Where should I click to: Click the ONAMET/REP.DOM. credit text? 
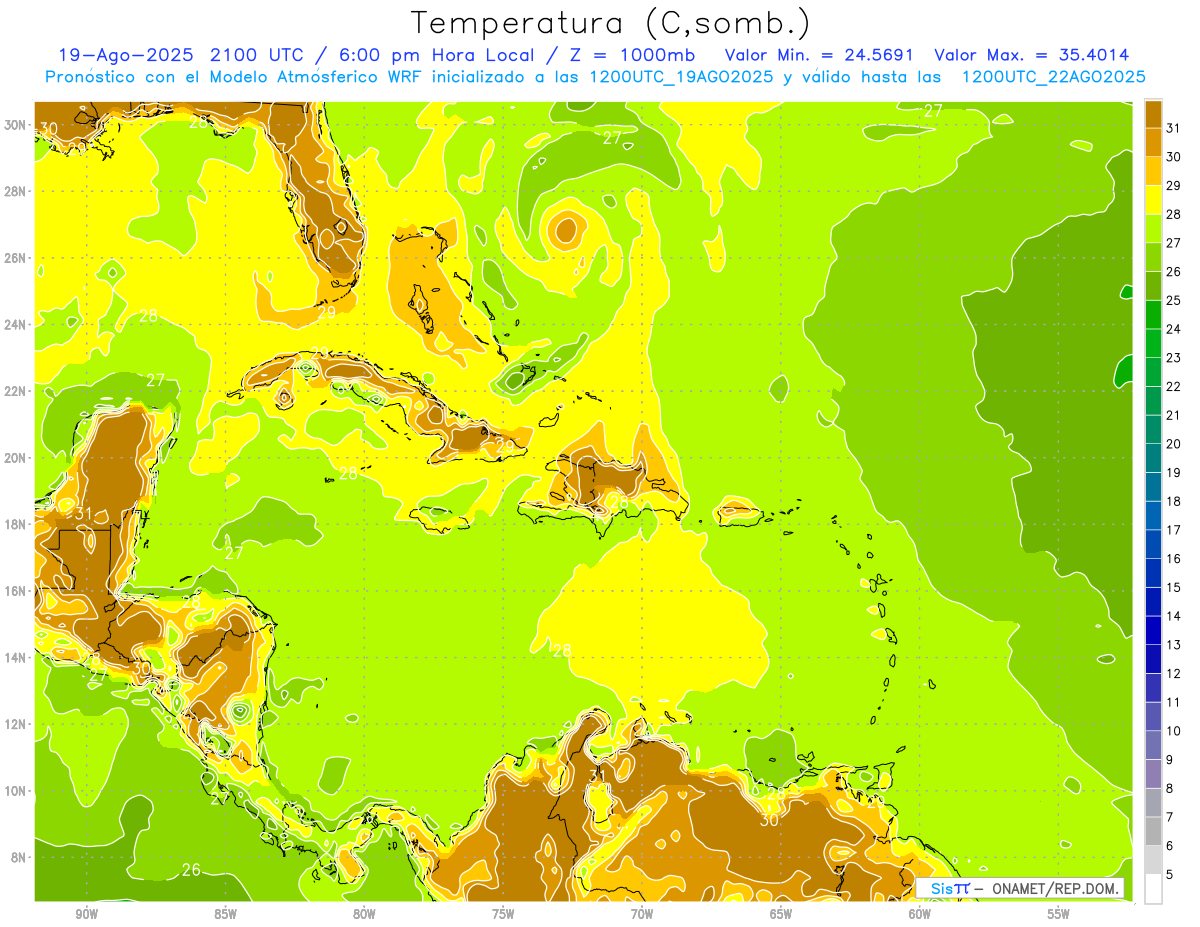pos(1057,888)
